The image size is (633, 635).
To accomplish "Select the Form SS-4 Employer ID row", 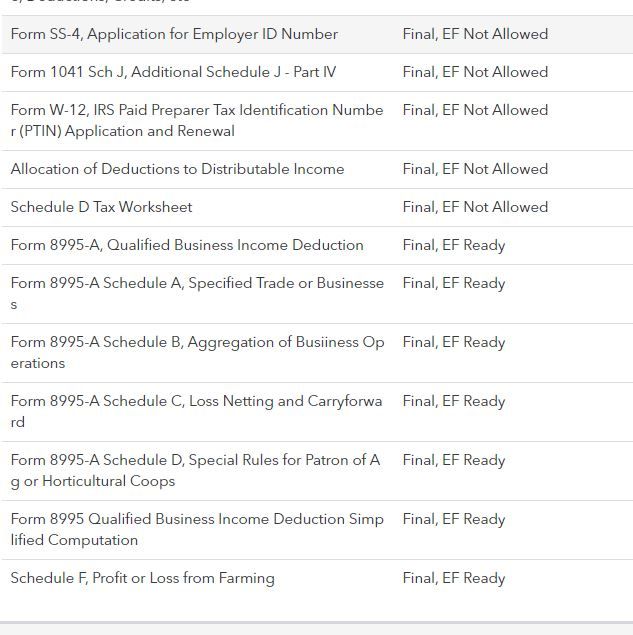I will point(317,34).
